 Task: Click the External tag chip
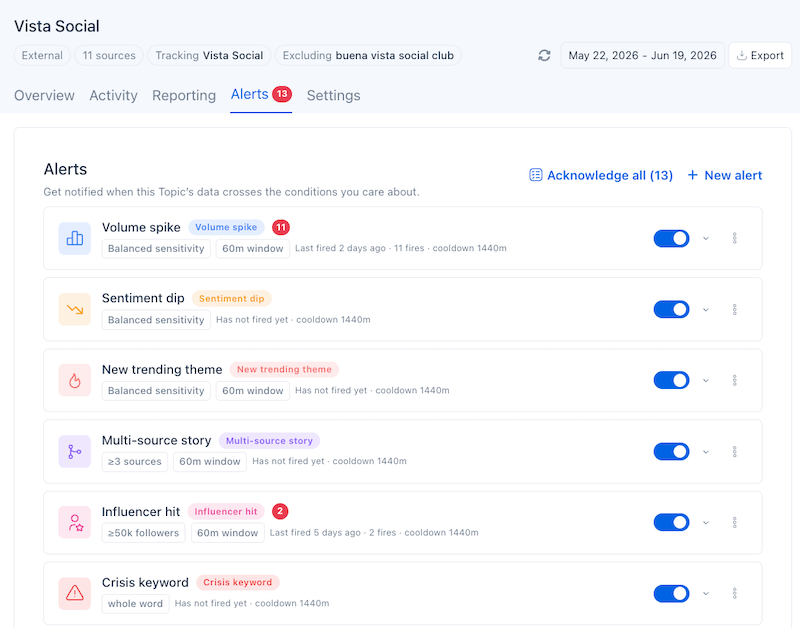[x=42, y=55]
